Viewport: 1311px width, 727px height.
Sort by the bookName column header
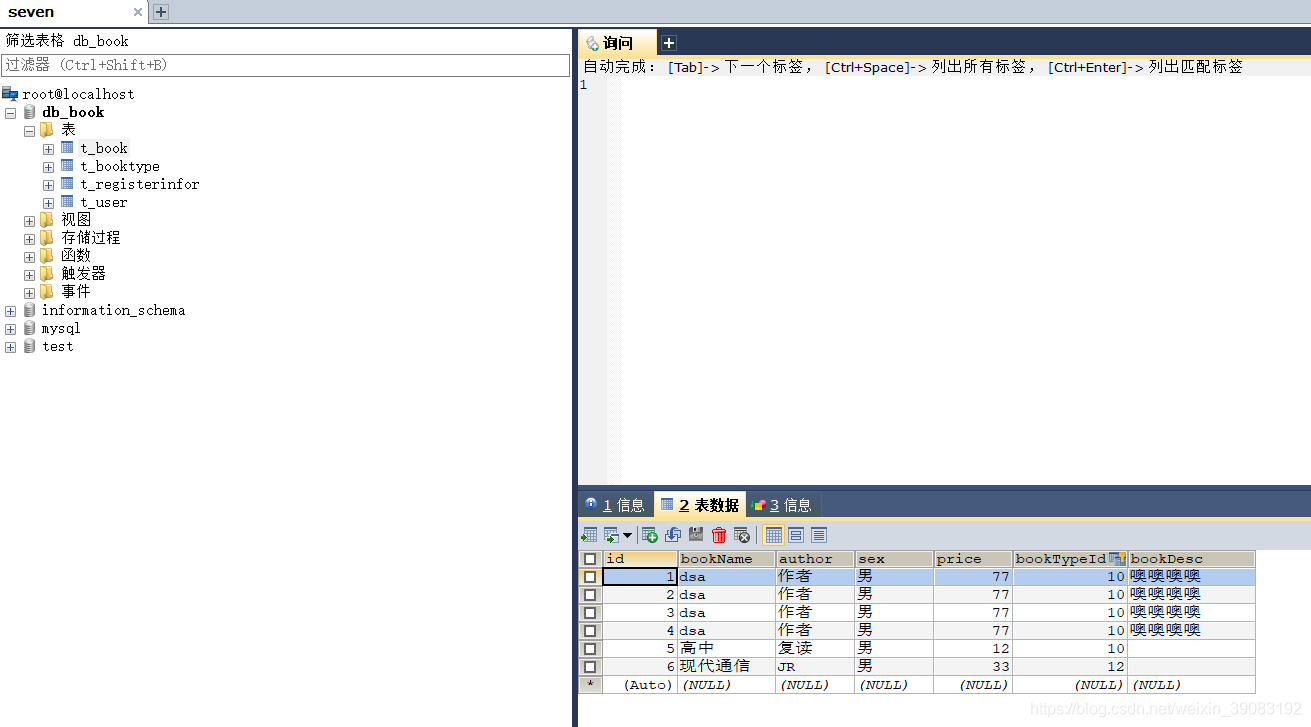(727, 559)
